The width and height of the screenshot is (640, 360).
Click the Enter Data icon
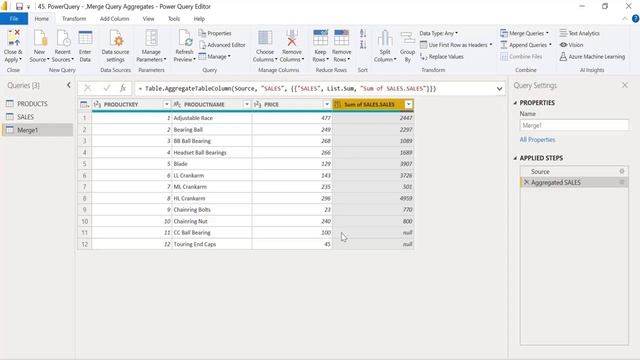coord(85,38)
